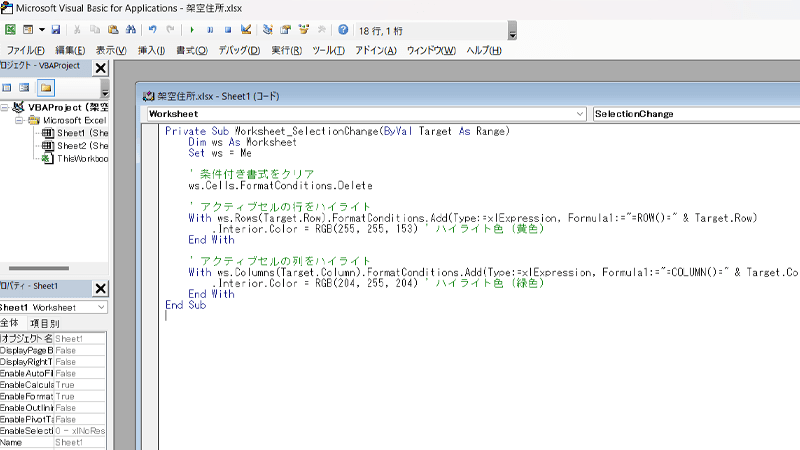The width and height of the screenshot is (800, 450).
Task: Run the macro with the green play icon
Action: pos(192,30)
